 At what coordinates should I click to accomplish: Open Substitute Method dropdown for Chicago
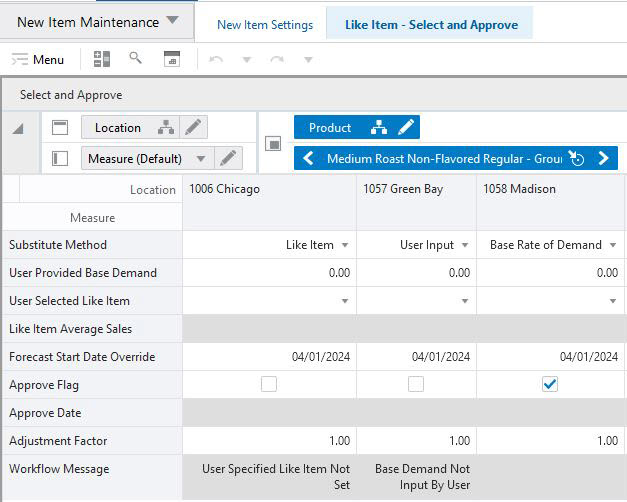point(345,245)
